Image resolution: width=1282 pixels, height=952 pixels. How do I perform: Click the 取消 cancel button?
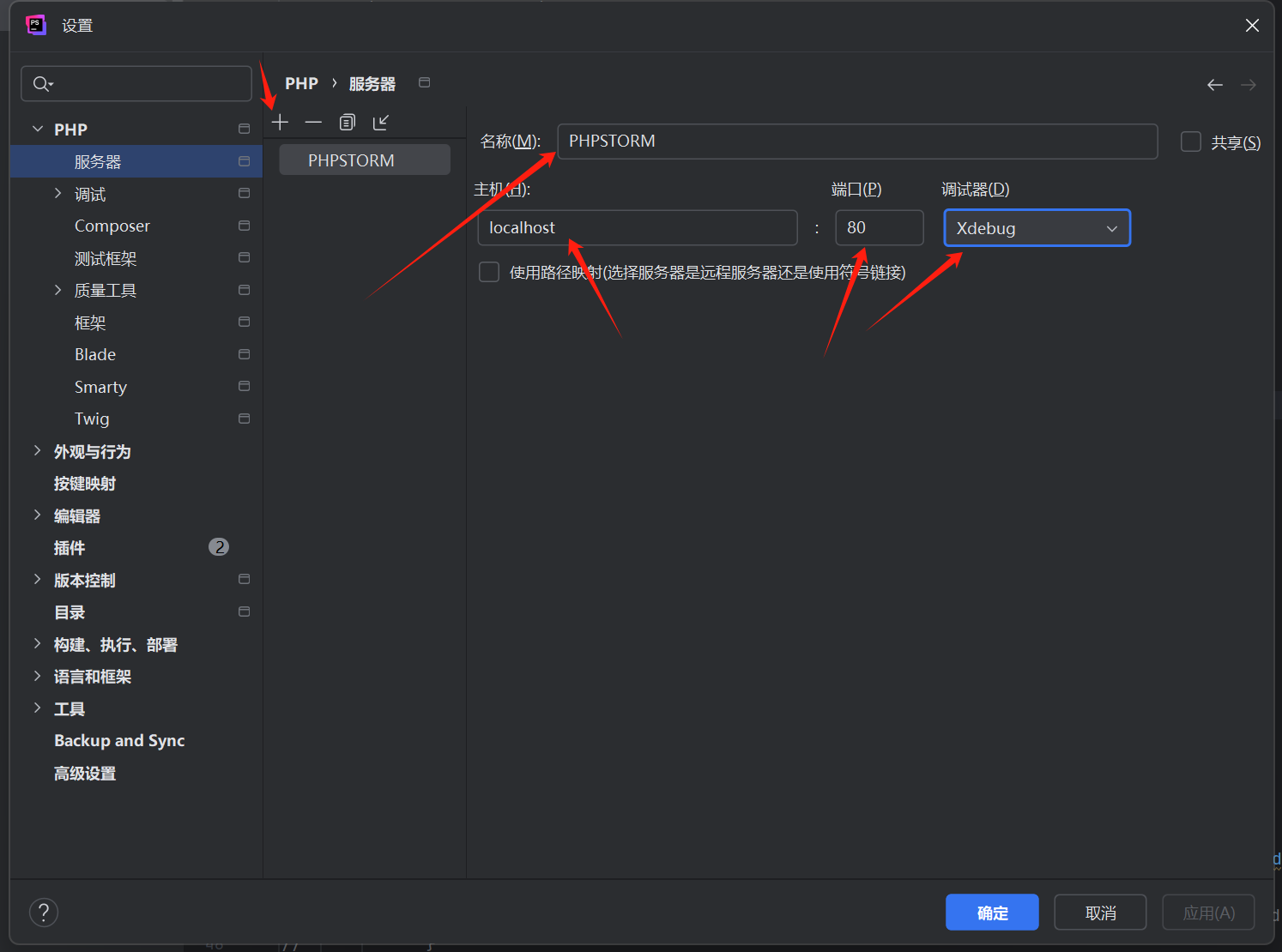(1100, 913)
